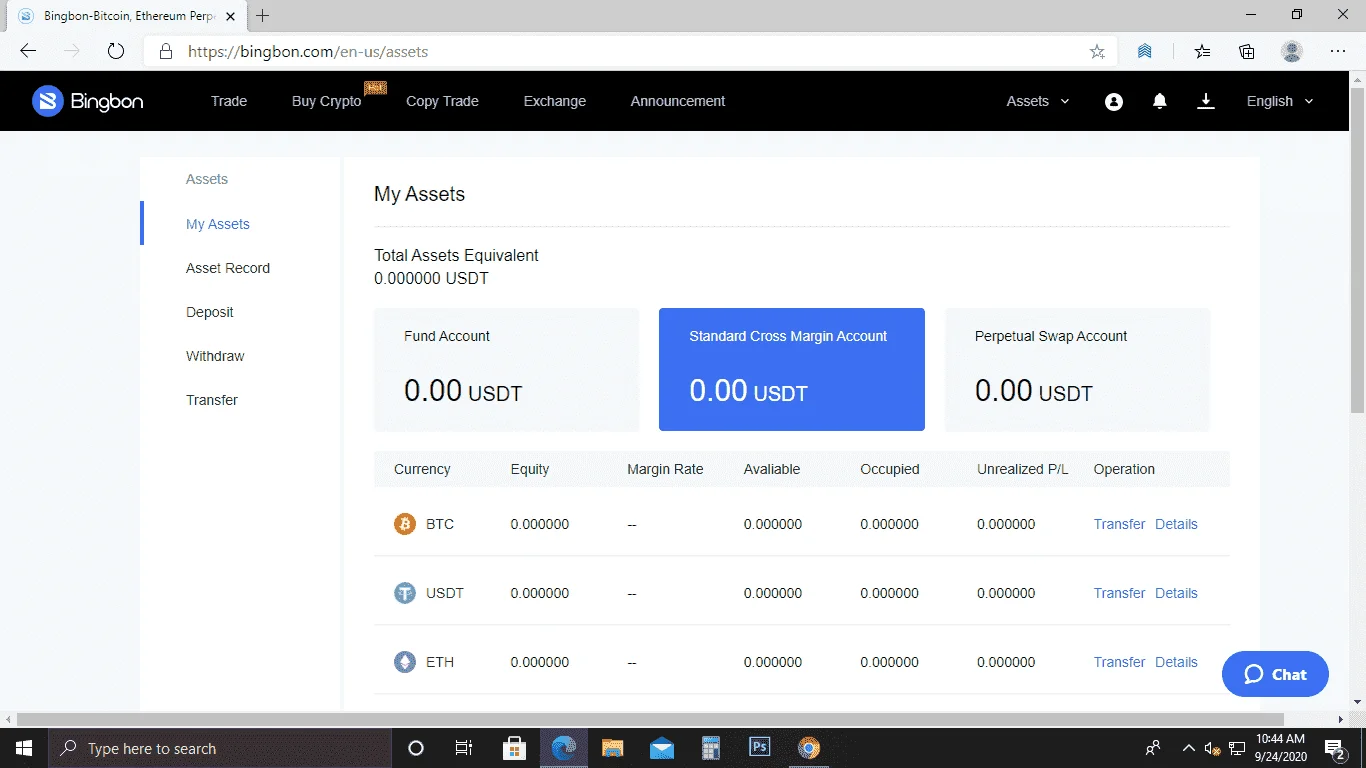The image size is (1366, 768).
Task: Click the download app icon
Action: 1206,101
